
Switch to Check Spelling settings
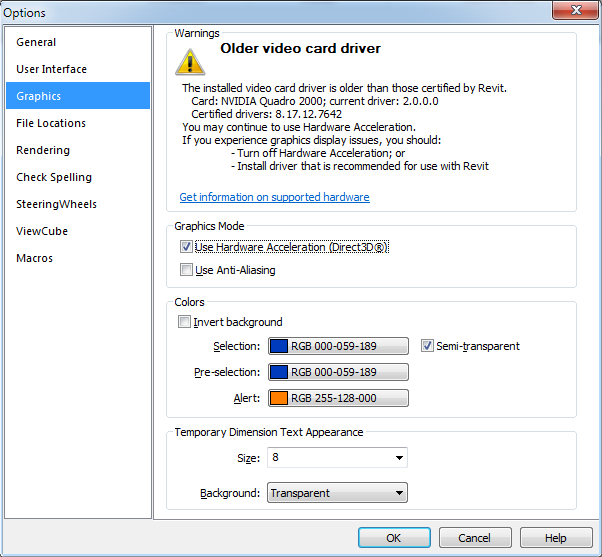[x=78, y=177]
